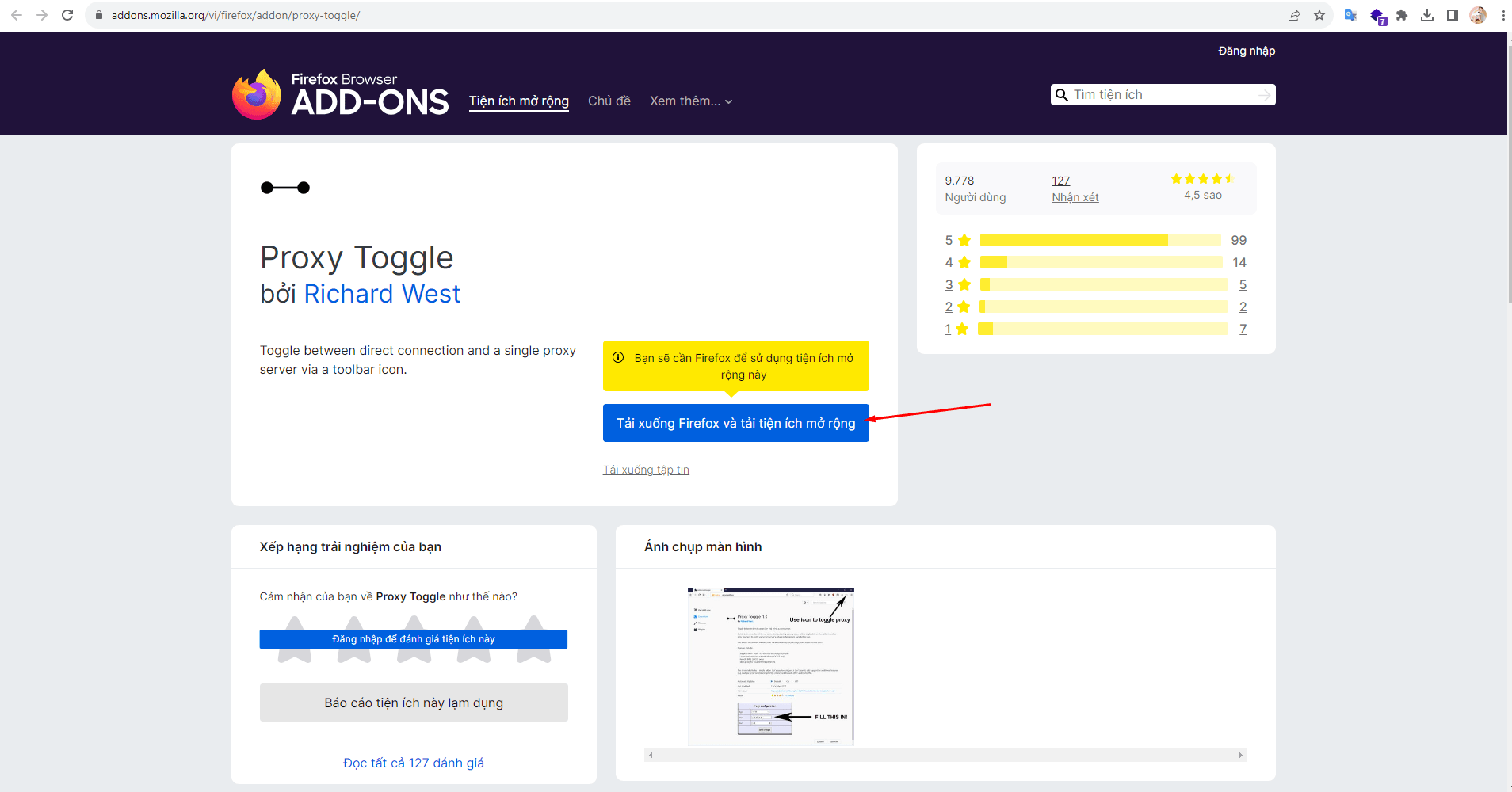Open the Google Translate extension icon
This screenshot has width=1512, height=792.
(1351, 15)
